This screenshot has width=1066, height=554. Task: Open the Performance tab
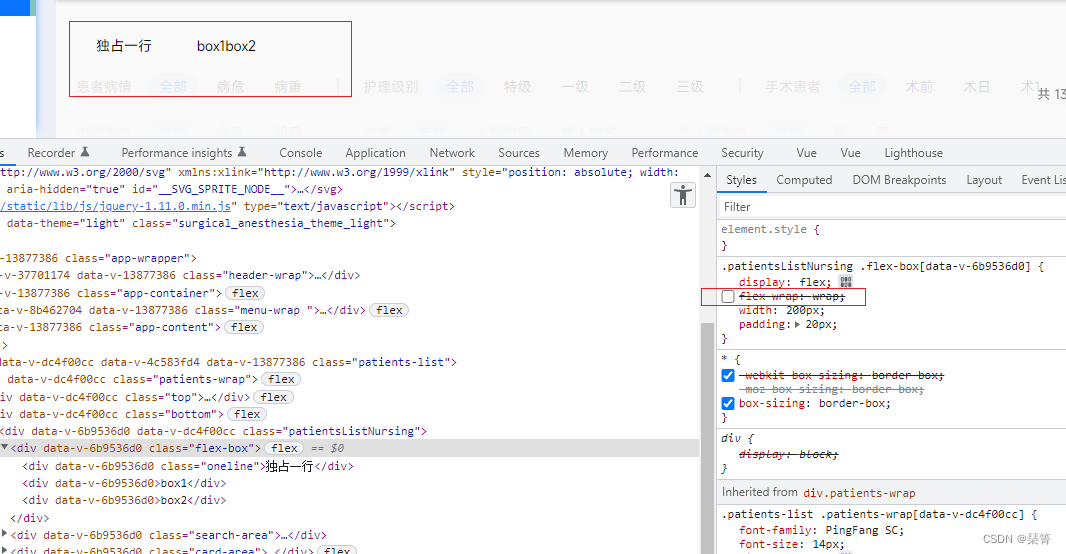tap(665, 153)
